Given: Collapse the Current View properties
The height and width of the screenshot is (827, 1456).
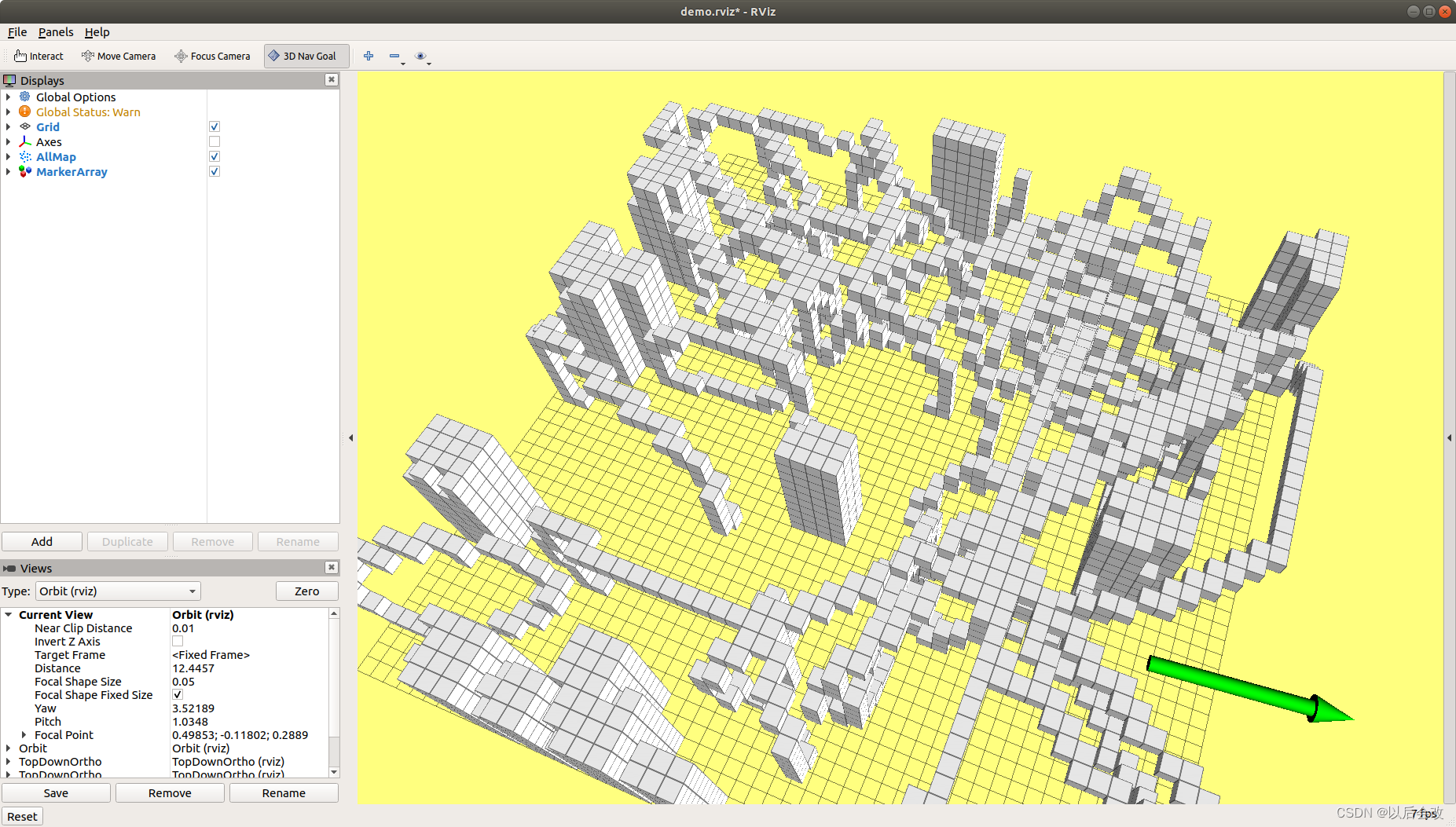Looking at the screenshot, I should 9,615.
